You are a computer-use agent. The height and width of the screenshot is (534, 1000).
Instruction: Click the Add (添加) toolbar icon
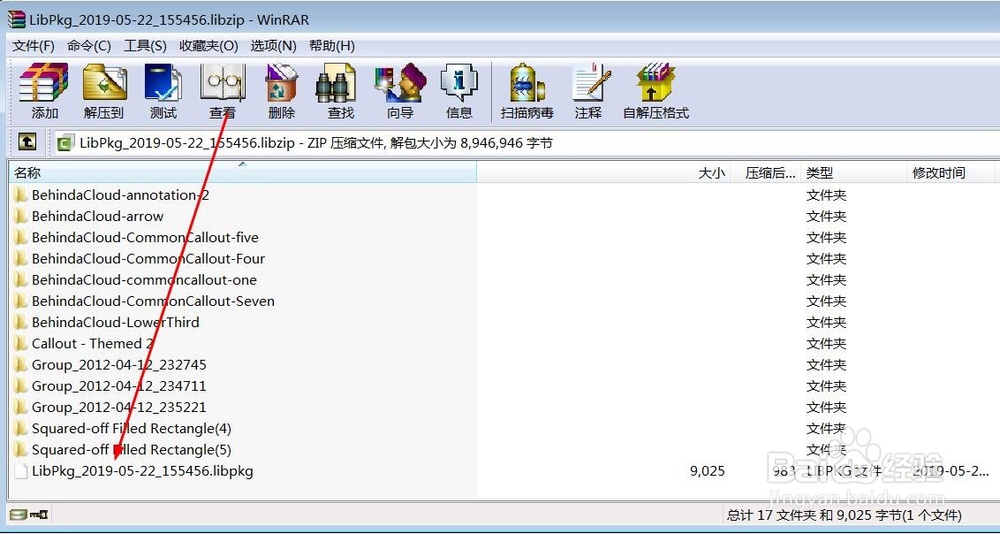pos(44,82)
